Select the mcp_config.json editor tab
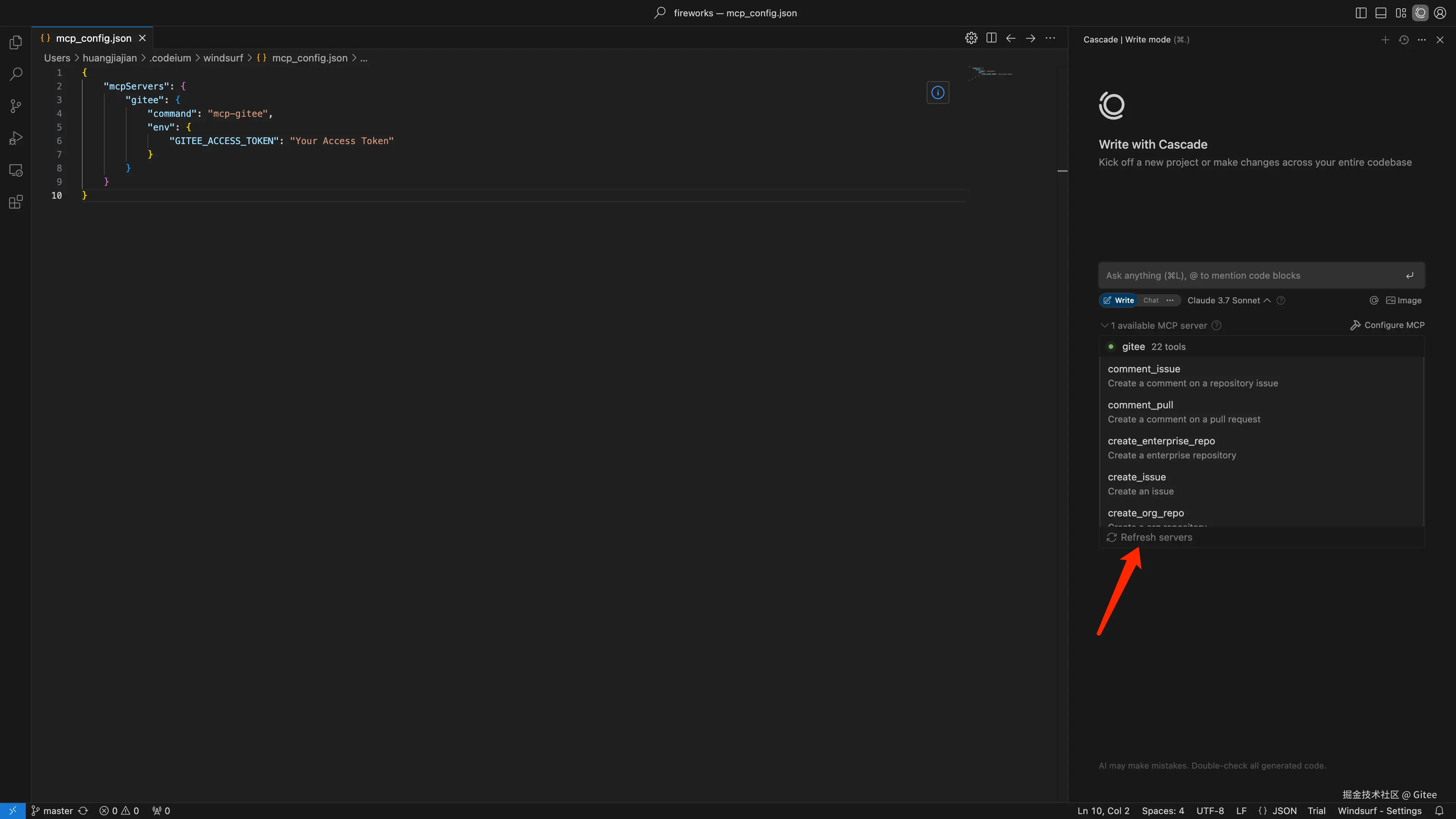The image size is (1456, 819). (x=93, y=38)
